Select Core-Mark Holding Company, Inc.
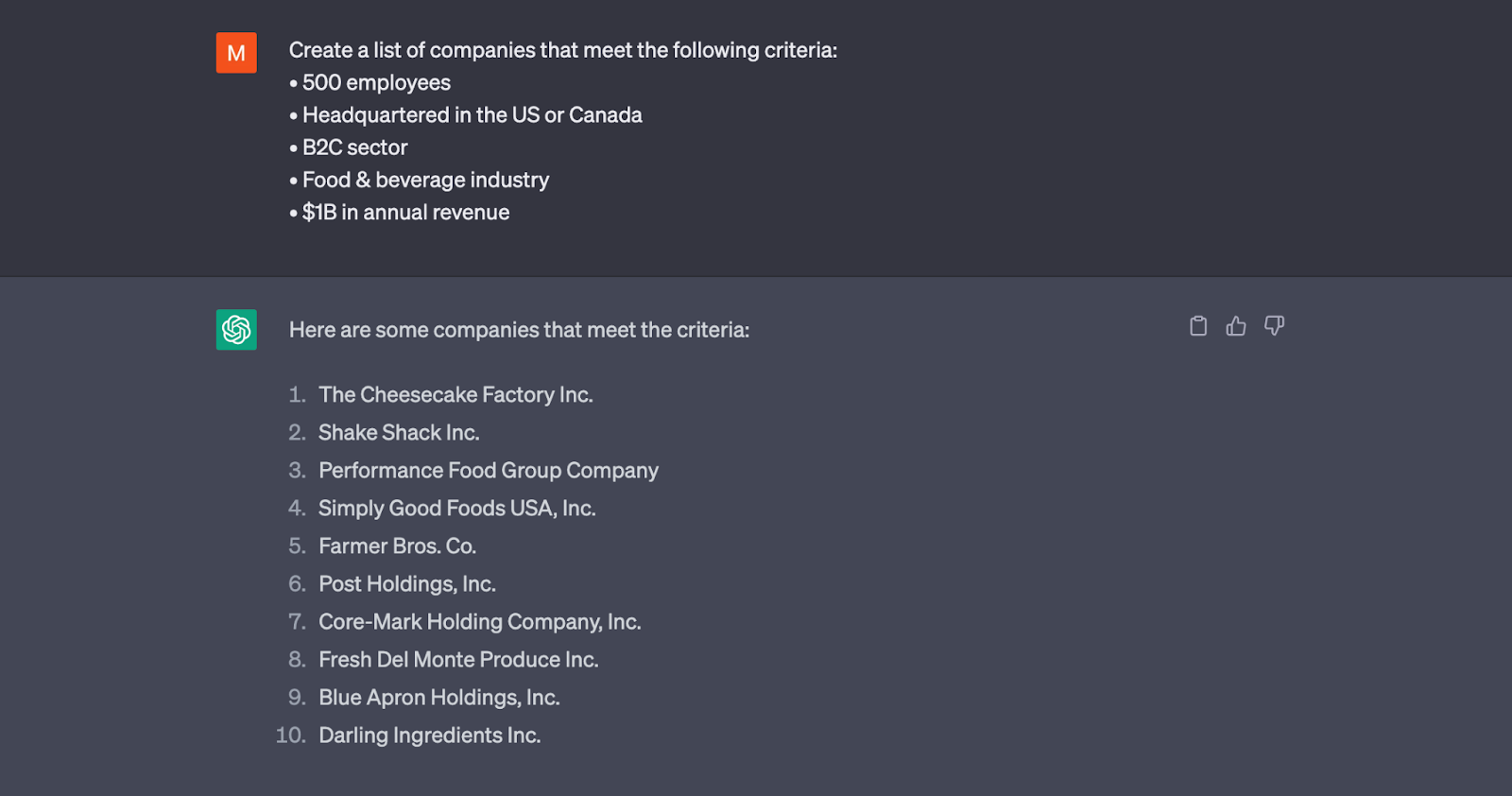Screen dimensions: 1512x796 (480, 622)
